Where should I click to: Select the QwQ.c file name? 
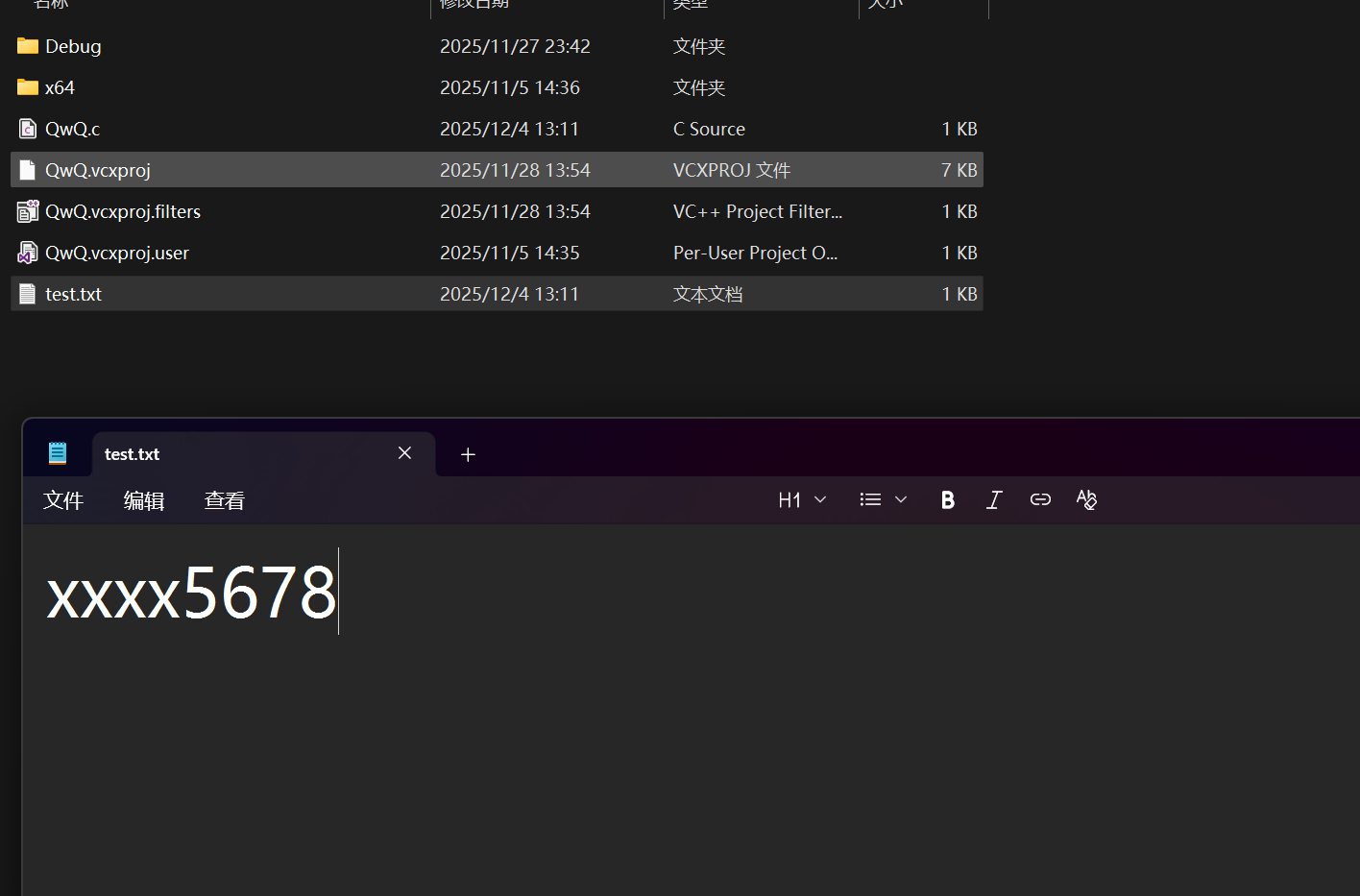click(72, 129)
